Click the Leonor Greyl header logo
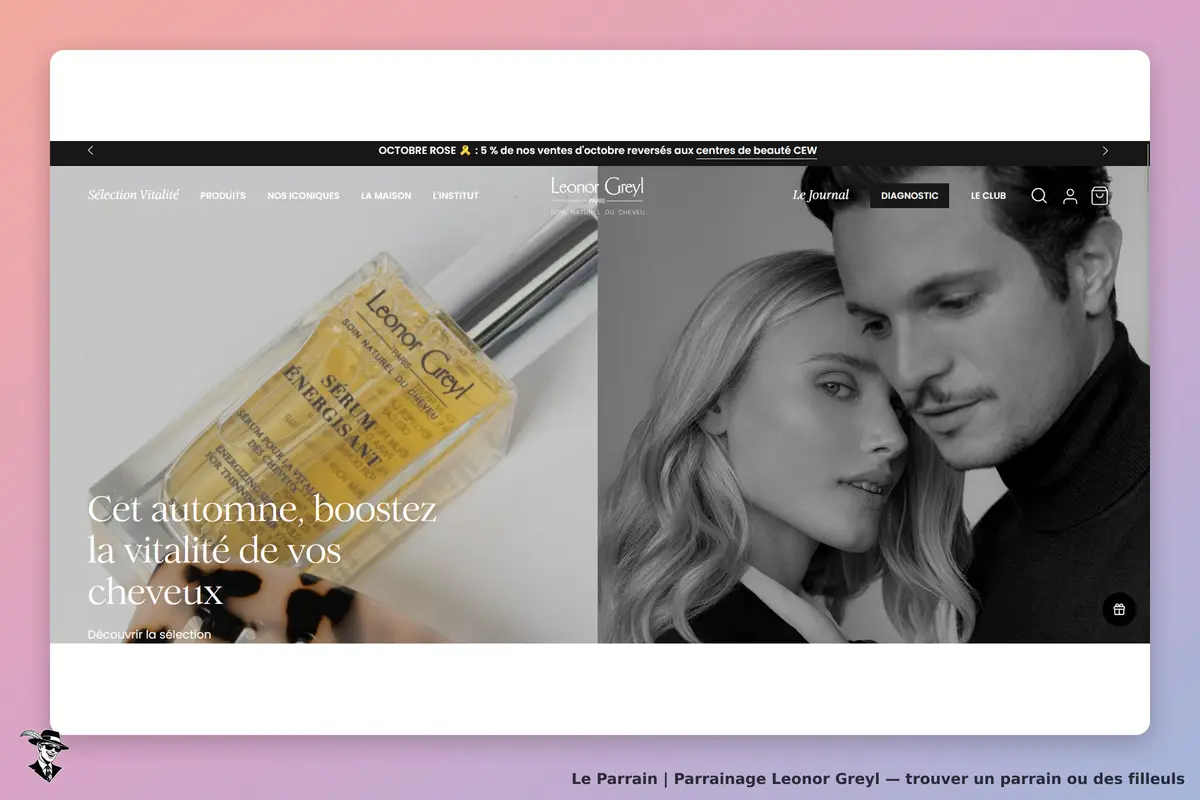 tap(597, 195)
